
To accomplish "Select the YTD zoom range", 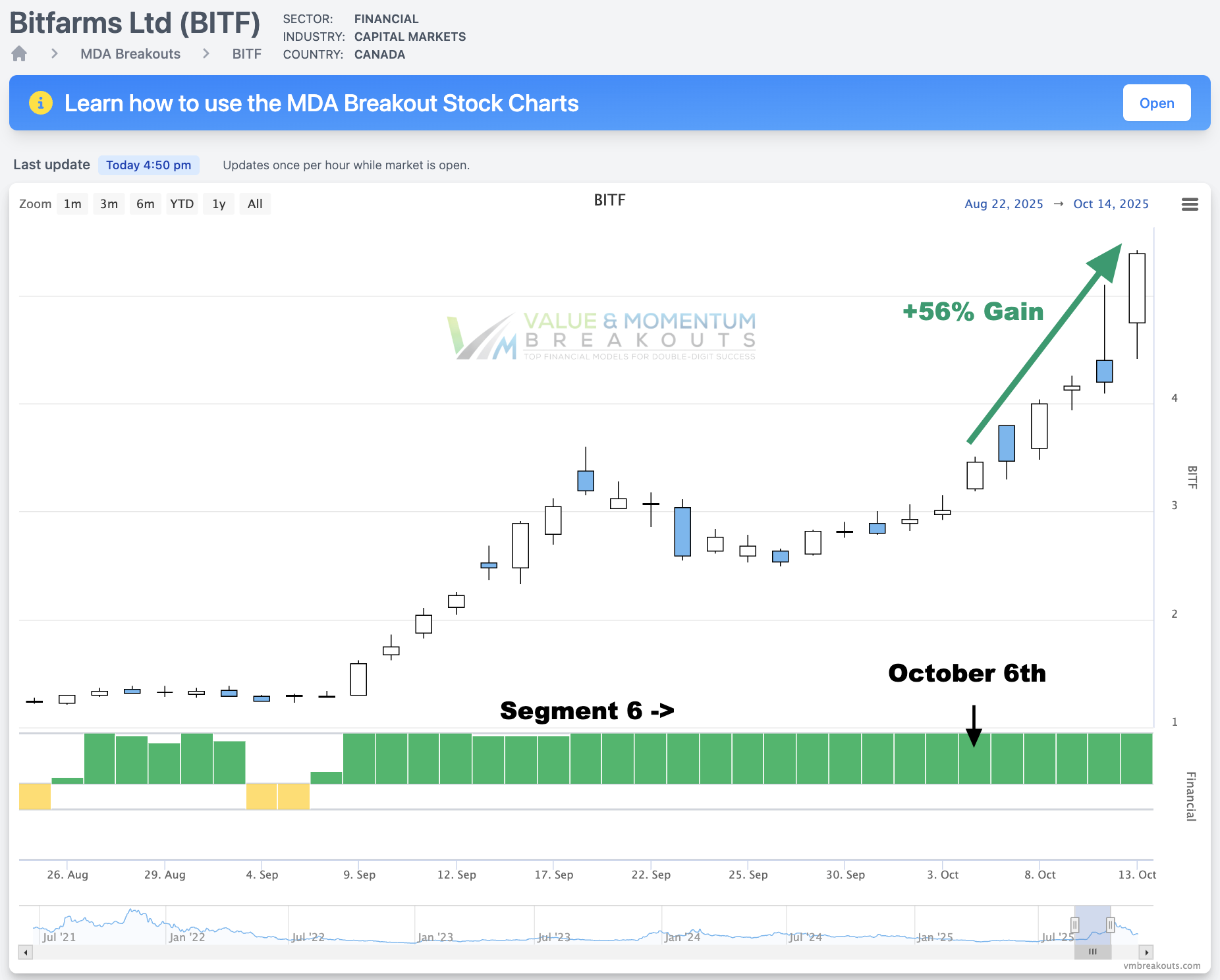I will tap(182, 204).
